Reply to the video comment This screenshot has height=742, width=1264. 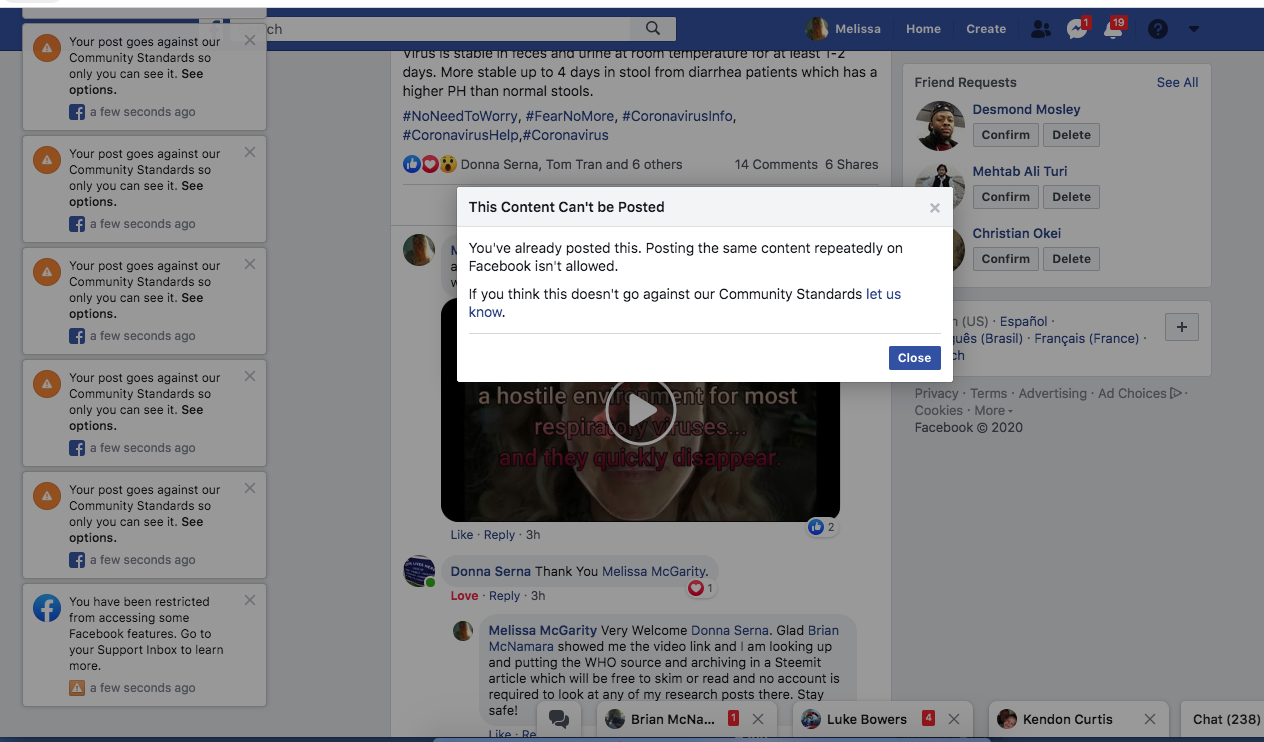500,535
